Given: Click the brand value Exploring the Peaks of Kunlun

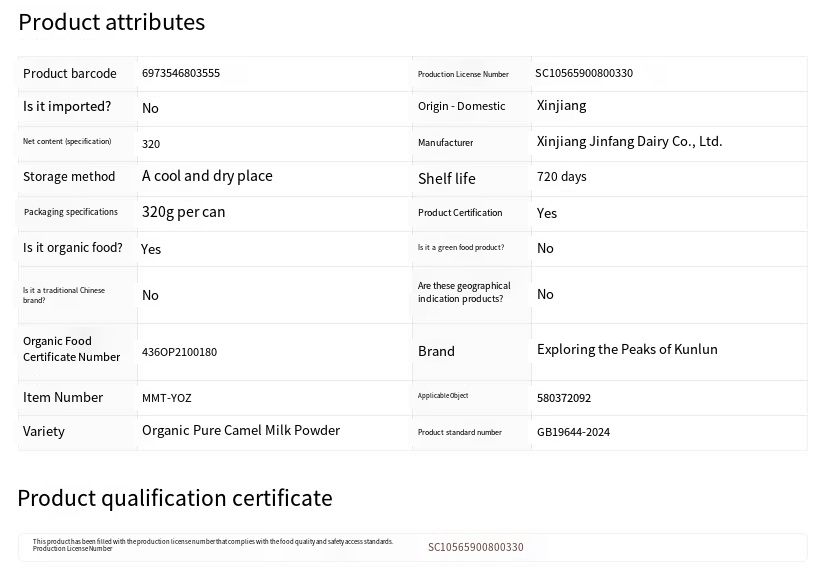Looking at the screenshot, I should [627, 350].
